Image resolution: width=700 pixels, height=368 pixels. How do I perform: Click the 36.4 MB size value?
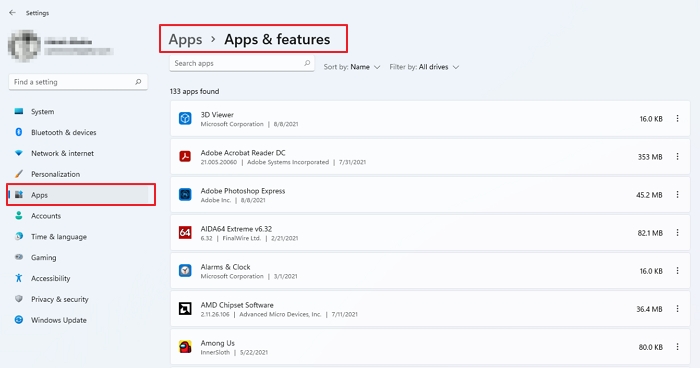(x=649, y=309)
